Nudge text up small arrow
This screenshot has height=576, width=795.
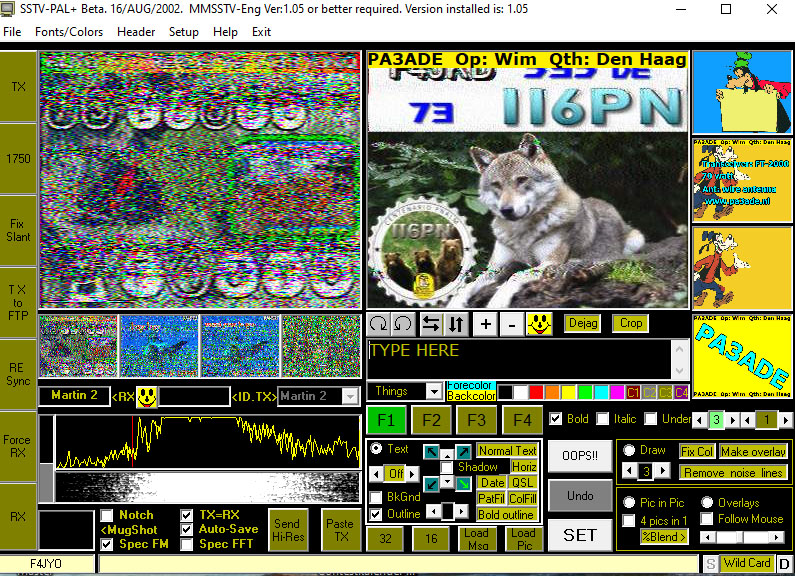[x=447, y=454]
